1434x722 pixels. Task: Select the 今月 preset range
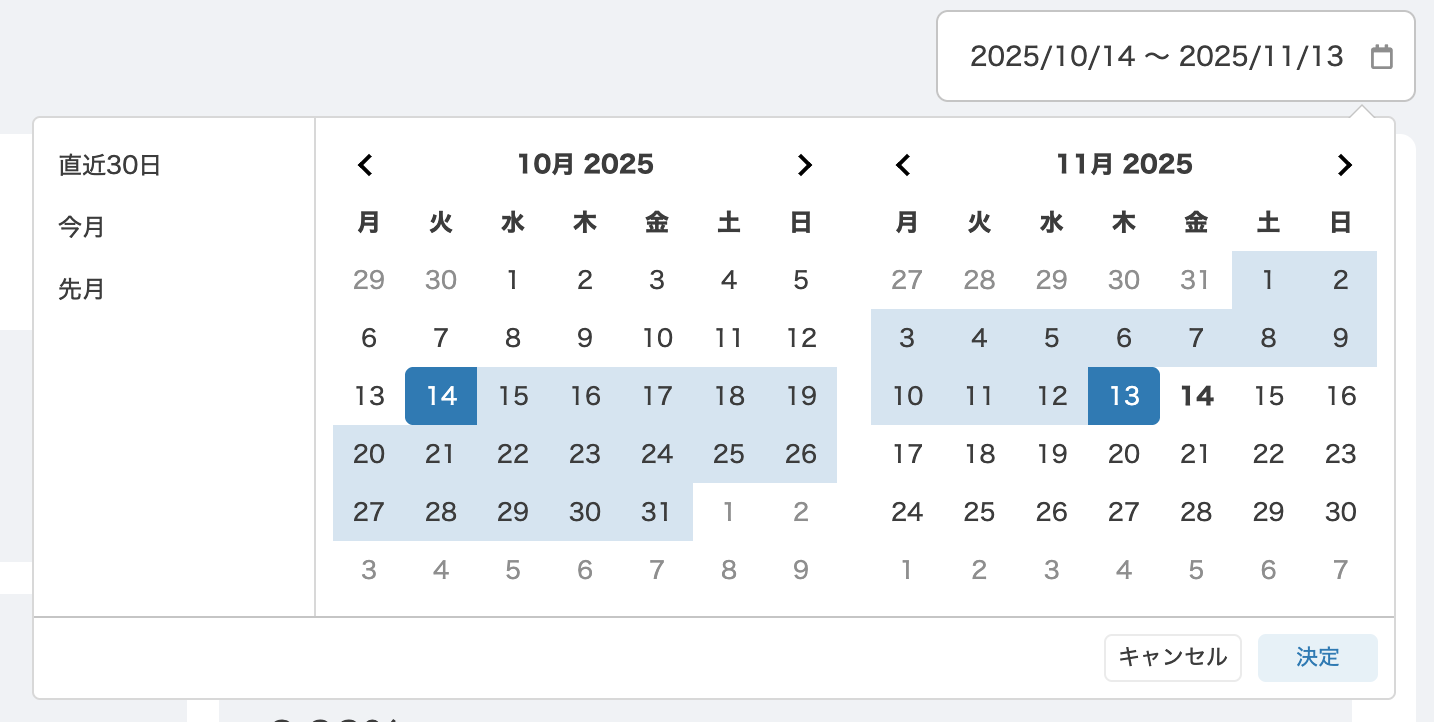(x=81, y=227)
